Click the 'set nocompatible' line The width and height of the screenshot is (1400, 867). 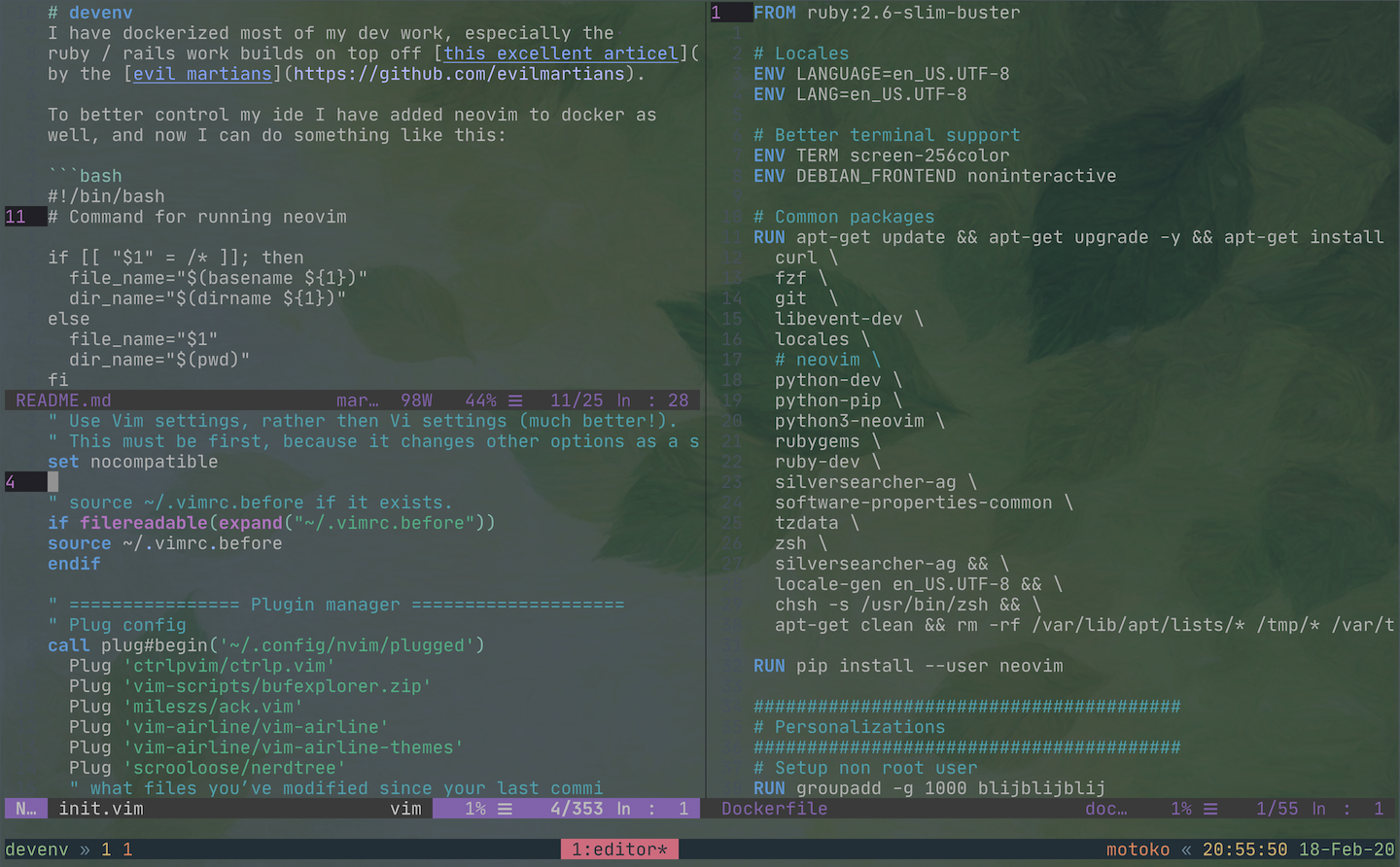(133, 462)
